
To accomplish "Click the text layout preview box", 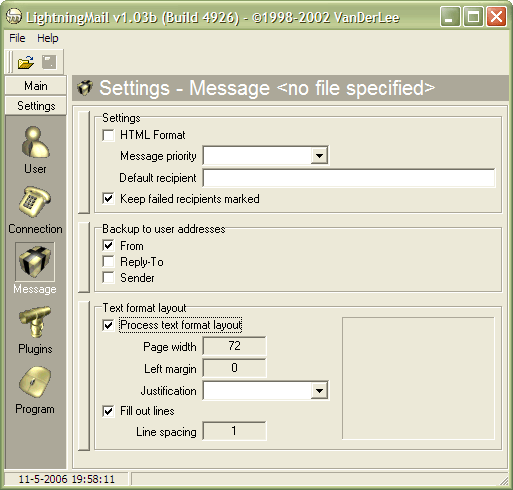I will [x=418, y=378].
